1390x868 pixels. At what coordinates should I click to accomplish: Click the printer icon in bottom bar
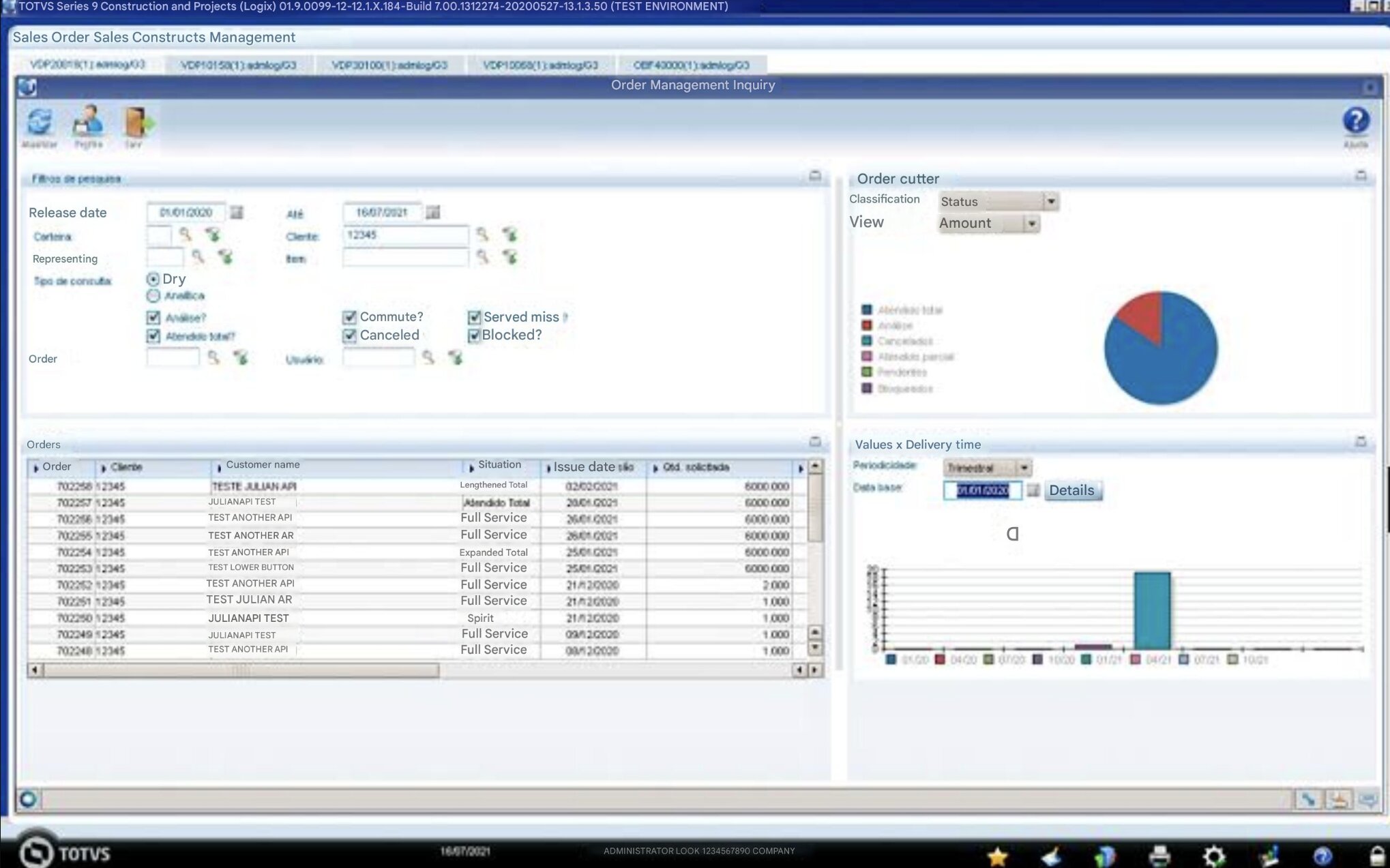(x=1159, y=856)
